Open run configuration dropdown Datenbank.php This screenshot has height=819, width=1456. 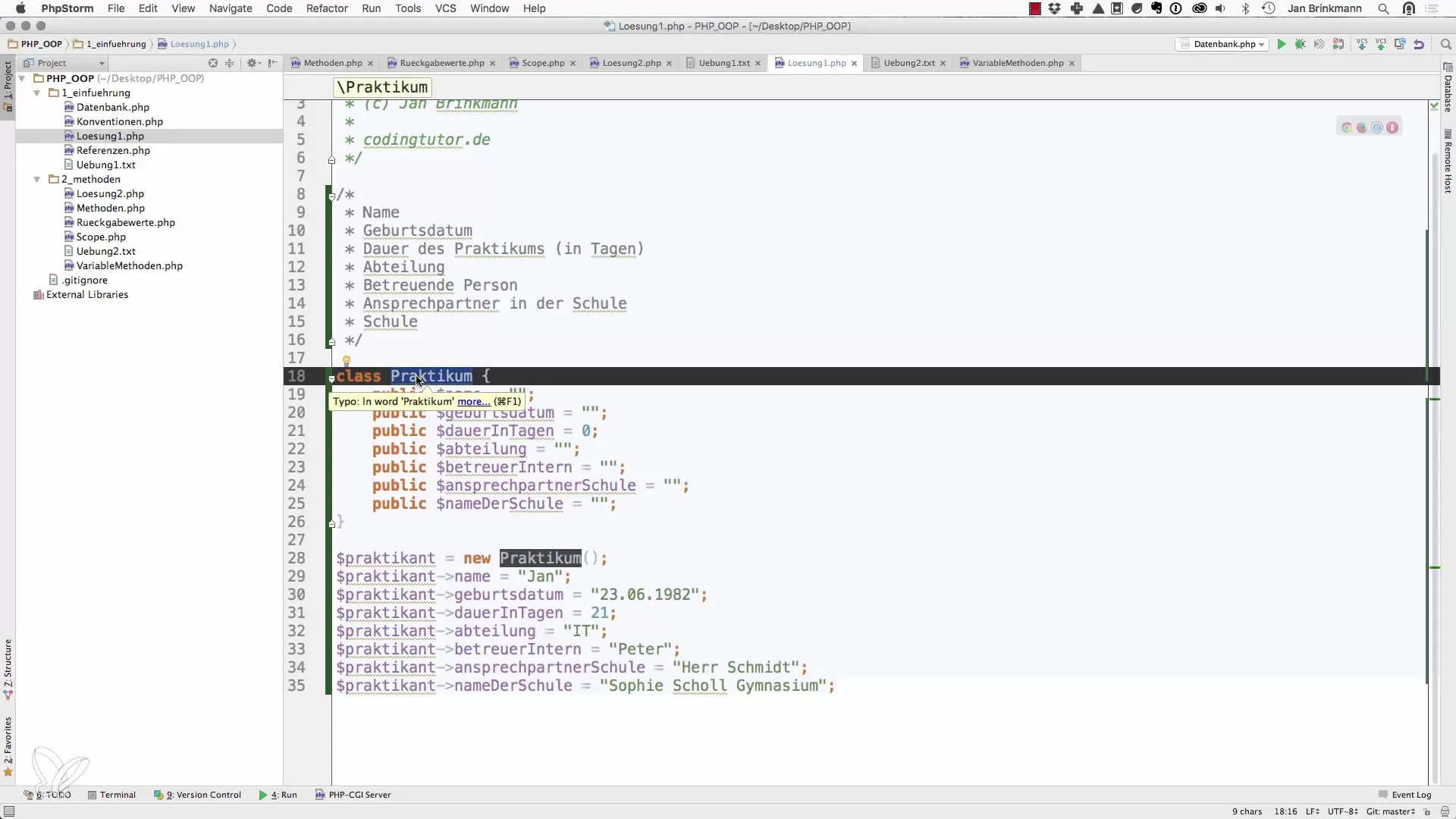coord(1222,44)
